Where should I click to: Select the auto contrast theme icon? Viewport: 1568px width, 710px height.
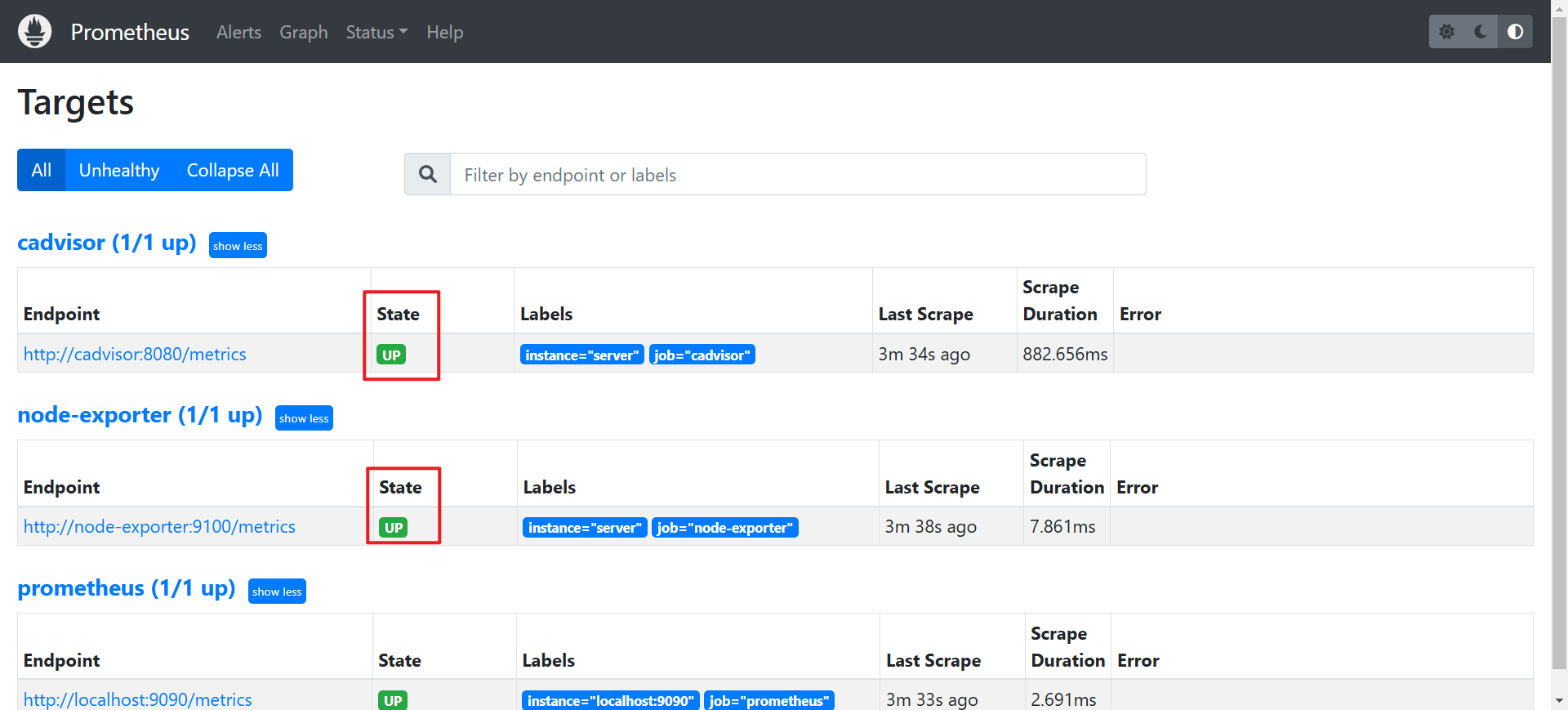point(1515,32)
